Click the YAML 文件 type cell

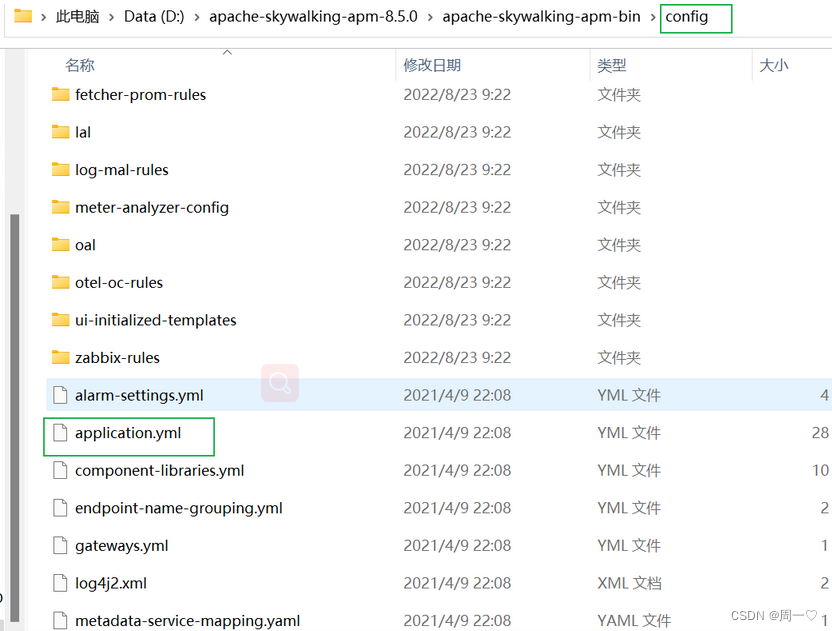coord(634,621)
